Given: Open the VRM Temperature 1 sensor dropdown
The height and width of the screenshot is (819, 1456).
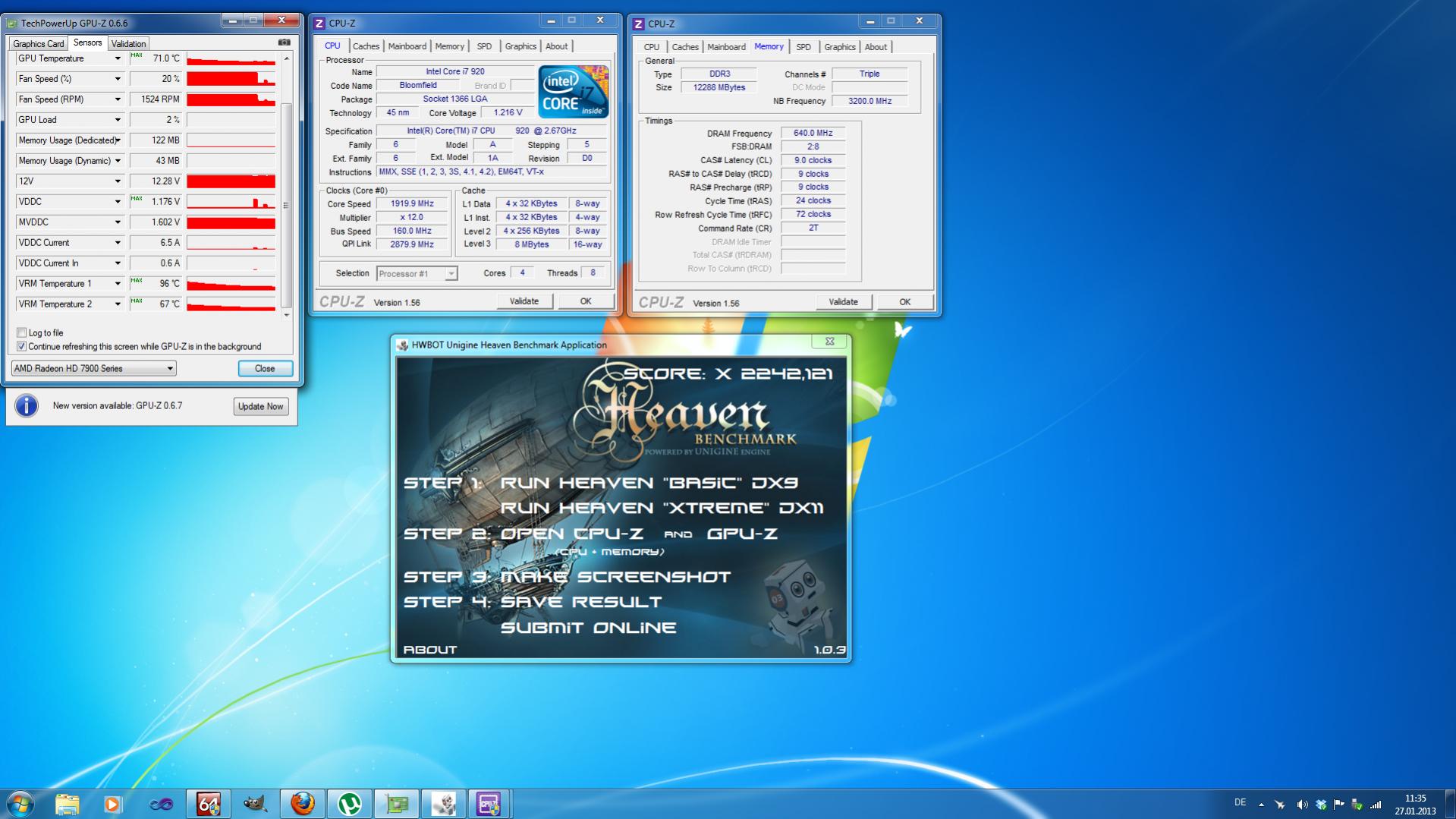Looking at the screenshot, I should pos(118,284).
